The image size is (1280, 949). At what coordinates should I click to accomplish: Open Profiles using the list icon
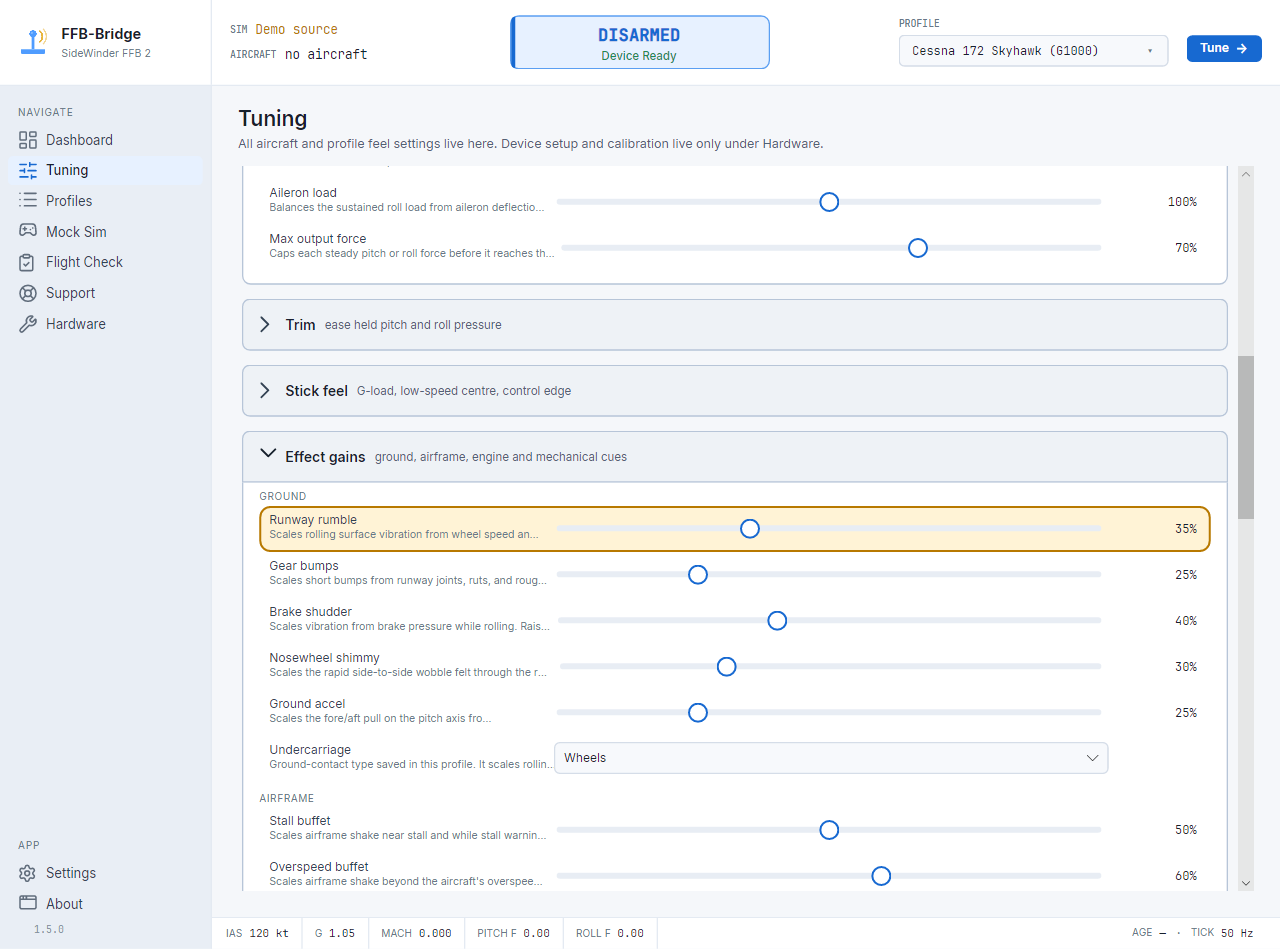pos(28,201)
